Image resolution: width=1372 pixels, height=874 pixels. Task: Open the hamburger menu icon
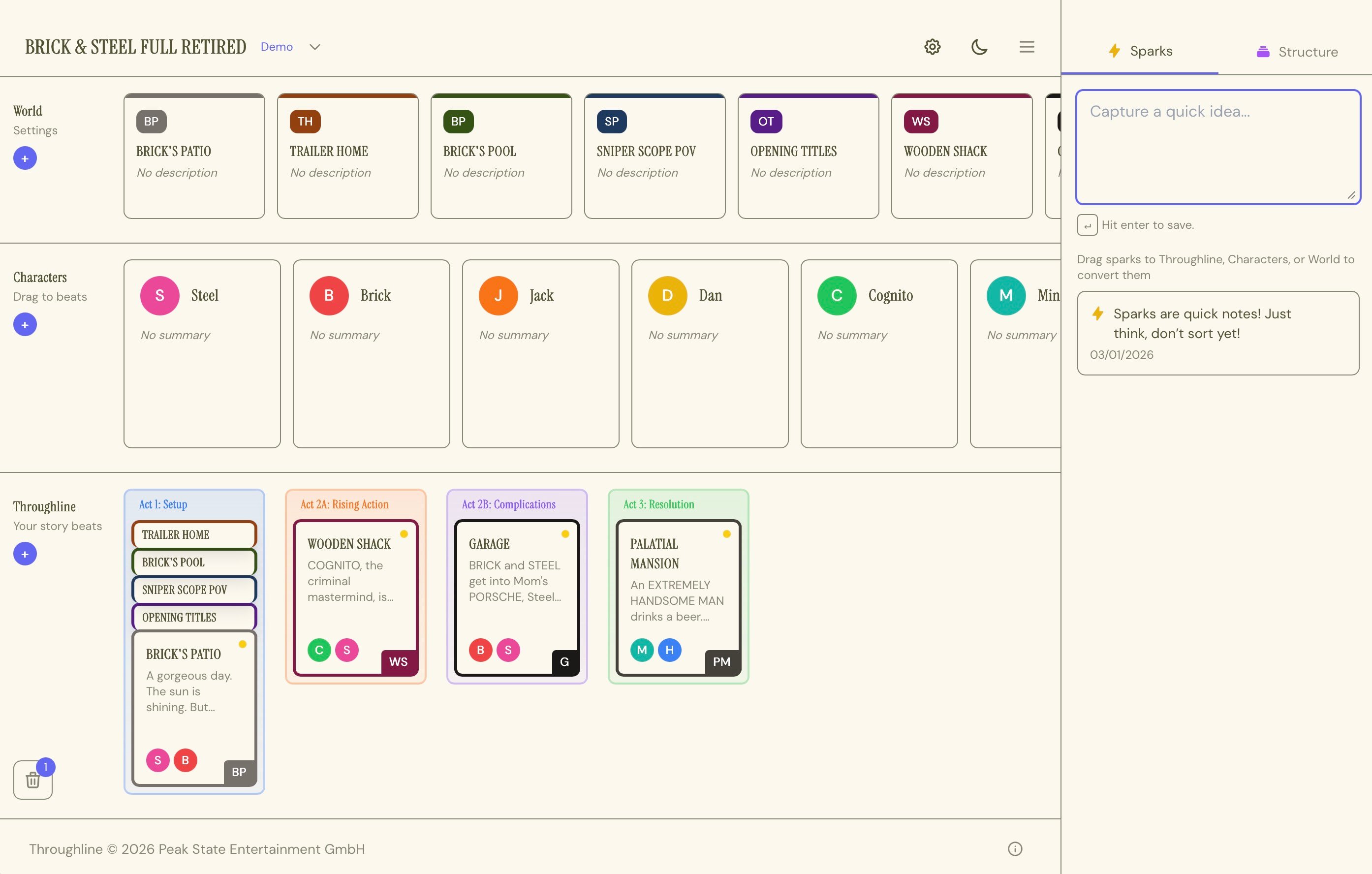tap(1027, 47)
